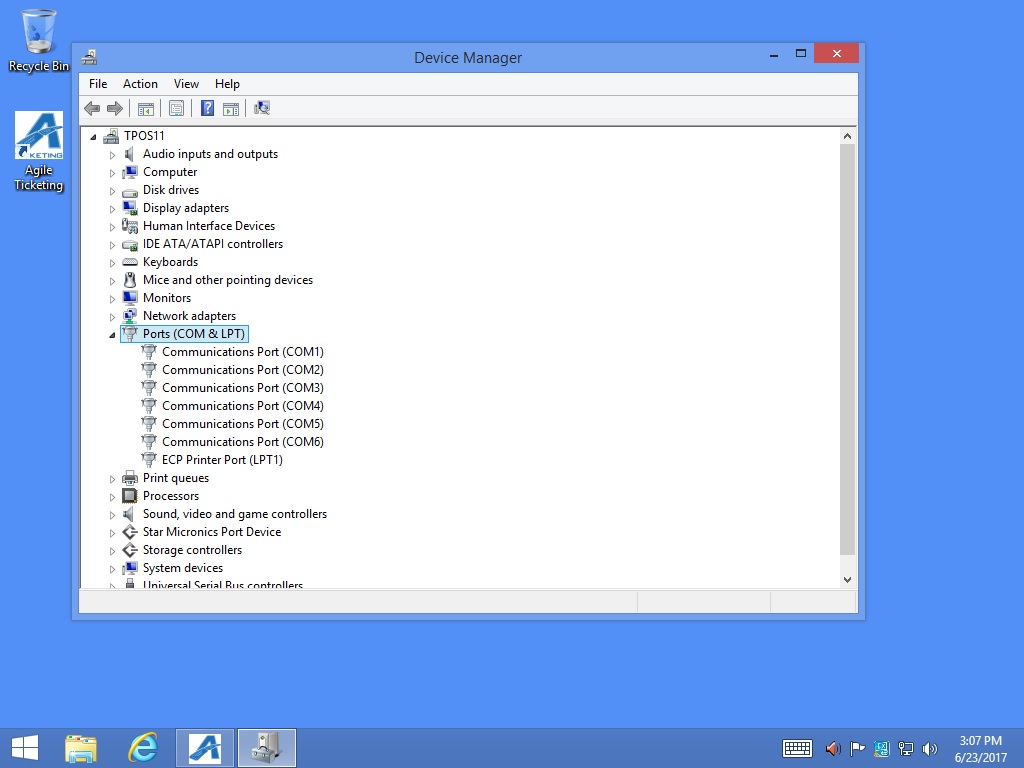Select the Storage controllers icon
Screen dimensions: 1024x768
coord(130,550)
